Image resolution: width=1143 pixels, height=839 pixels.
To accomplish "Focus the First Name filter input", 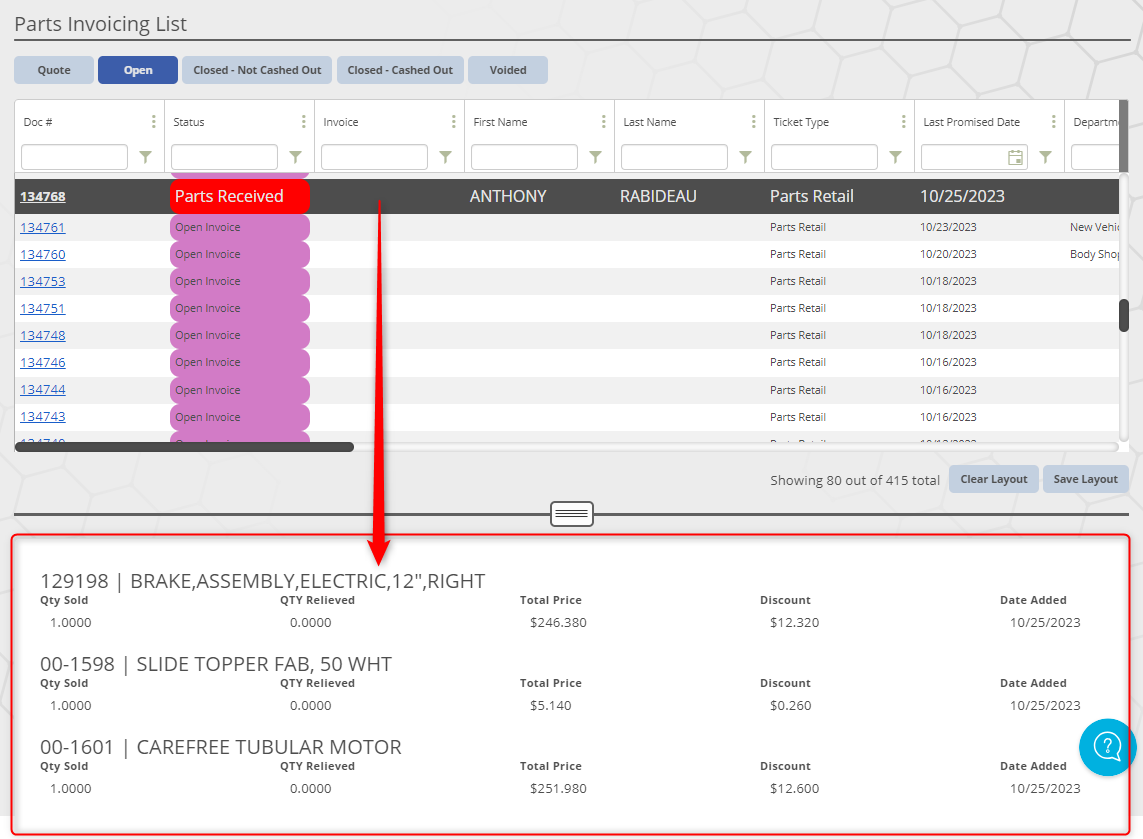I will [x=525, y=157].
